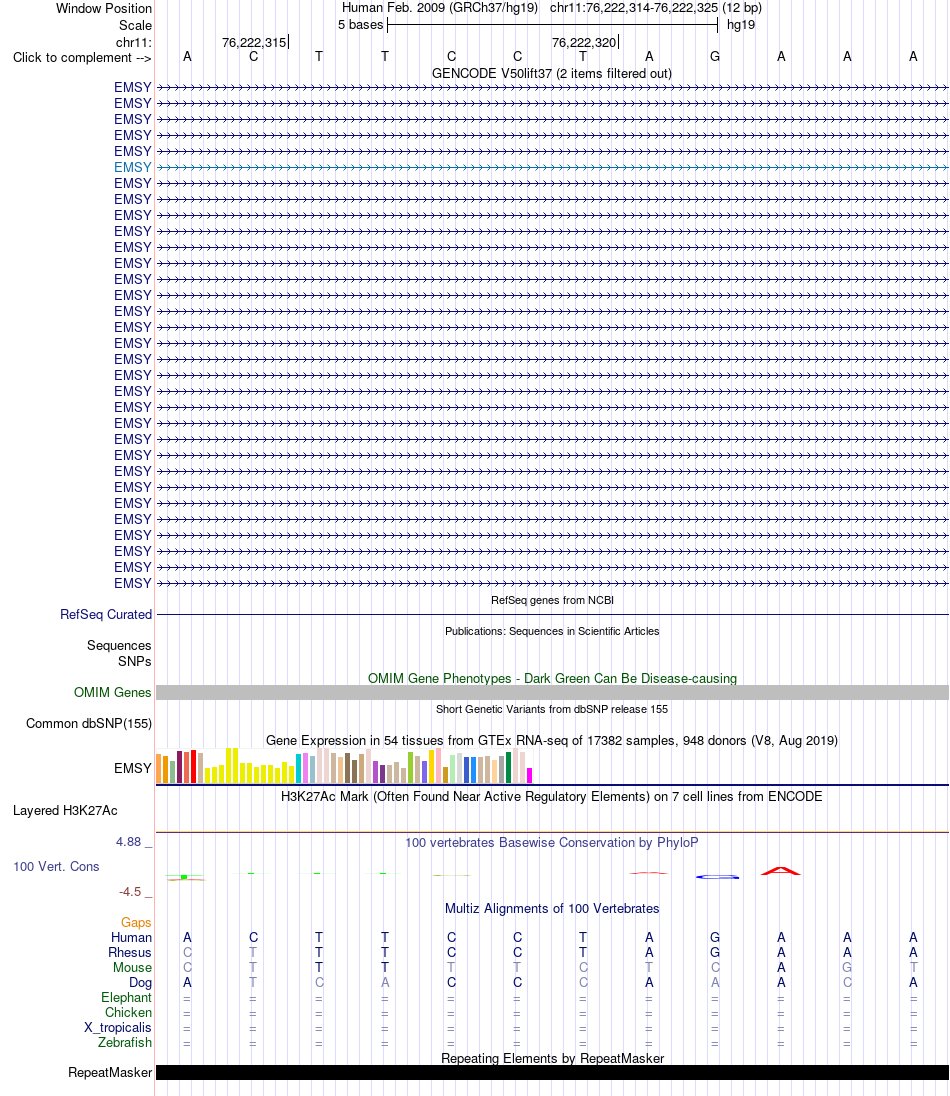Viewport: 950px width, 1096px height.
Task: Click the gray OMIM Genes bar
Action: pos(552,692)
